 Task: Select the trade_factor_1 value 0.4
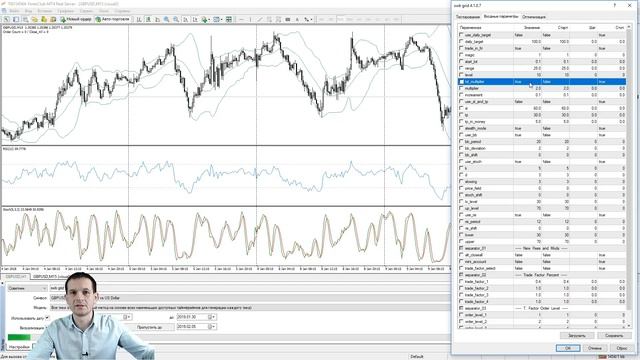coord(538,282)
